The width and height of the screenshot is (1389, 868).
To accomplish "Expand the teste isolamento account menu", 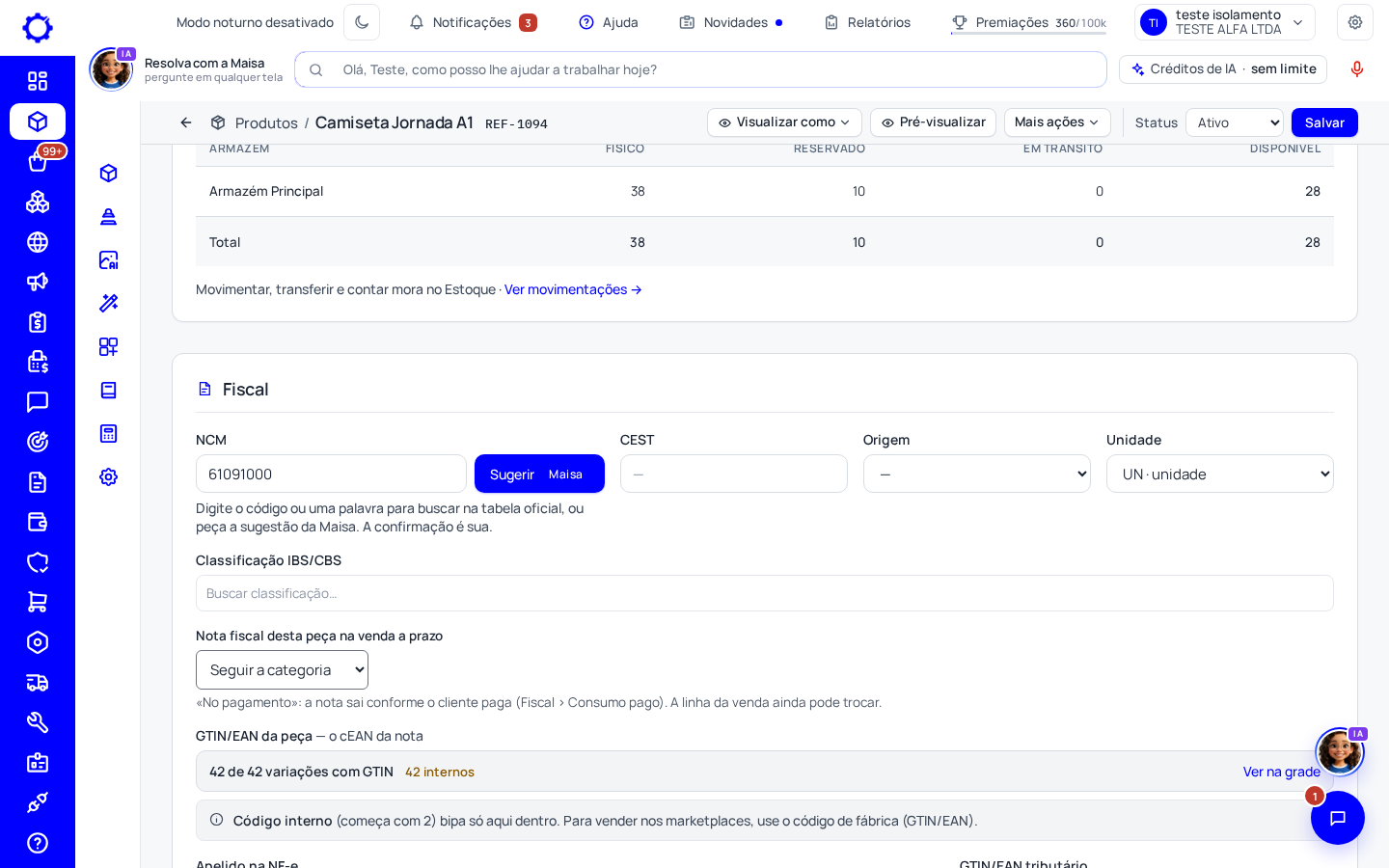I will point(1225,22).
